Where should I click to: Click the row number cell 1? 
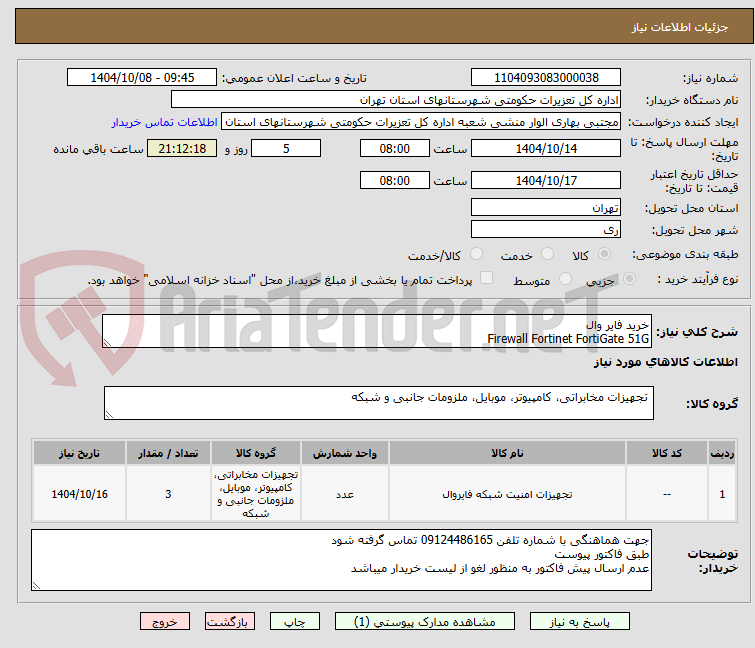(x=722, y=494)
